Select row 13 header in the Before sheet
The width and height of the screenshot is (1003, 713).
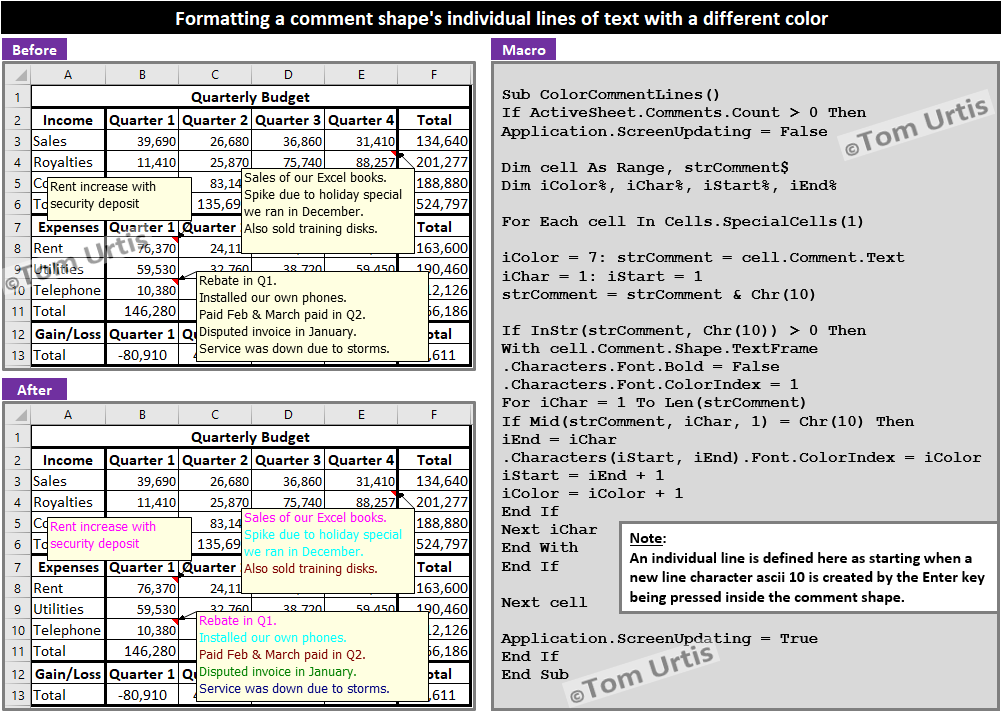click(18, 356)
